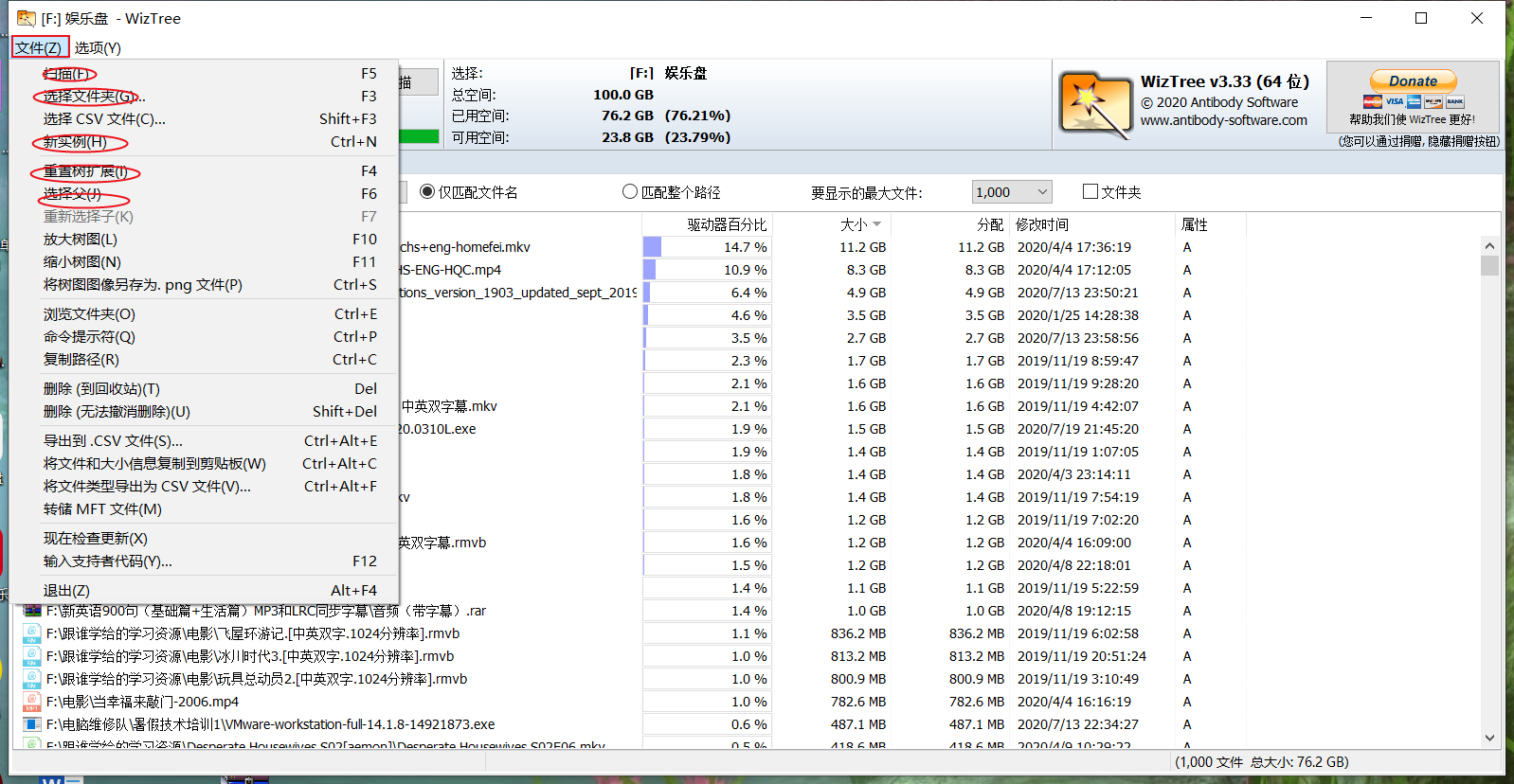Click the mp4 icon for 当幸福来敲门-2006

[32, 702]
